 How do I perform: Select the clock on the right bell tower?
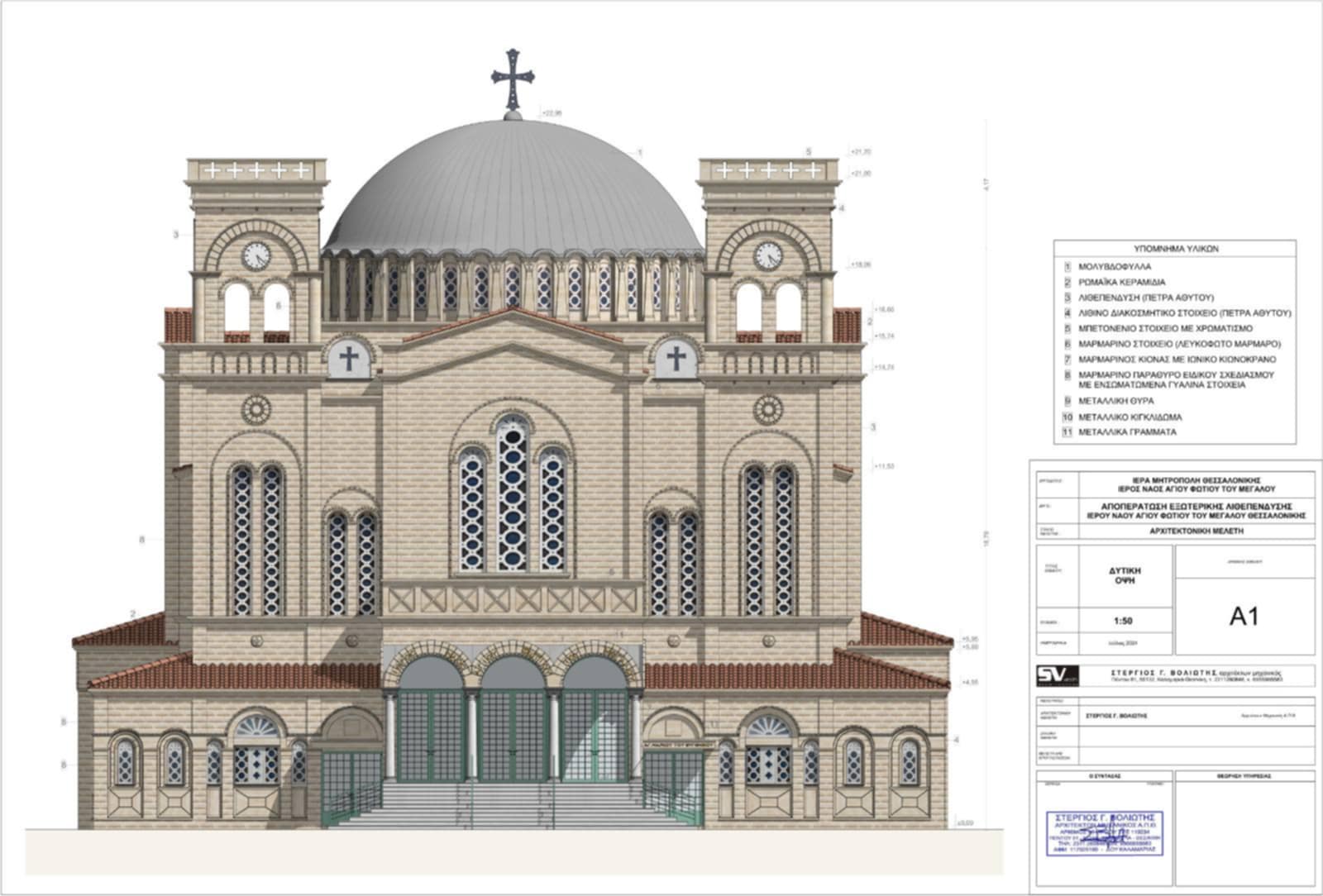(768, 255)
